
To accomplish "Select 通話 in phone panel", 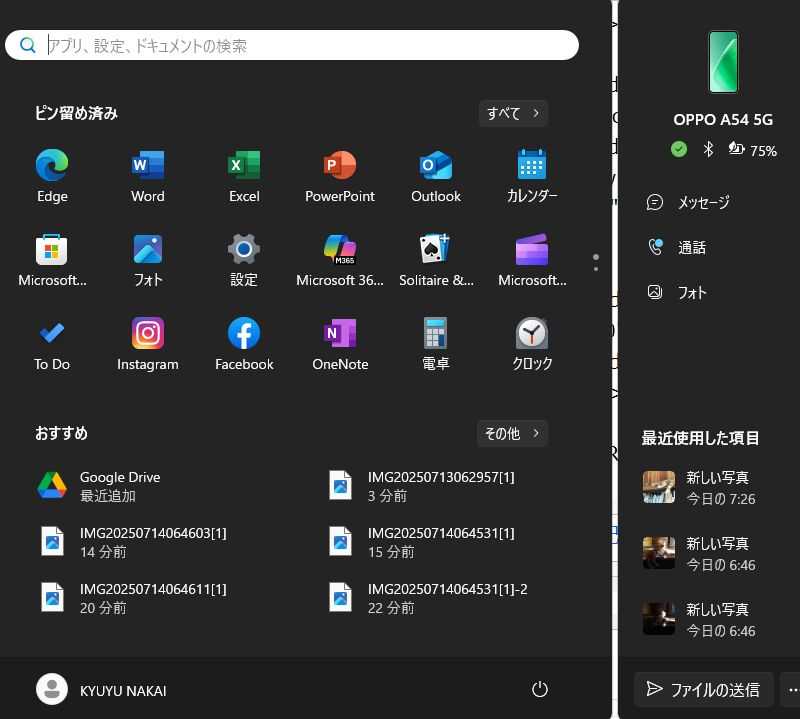I will [x=691, y=248].
